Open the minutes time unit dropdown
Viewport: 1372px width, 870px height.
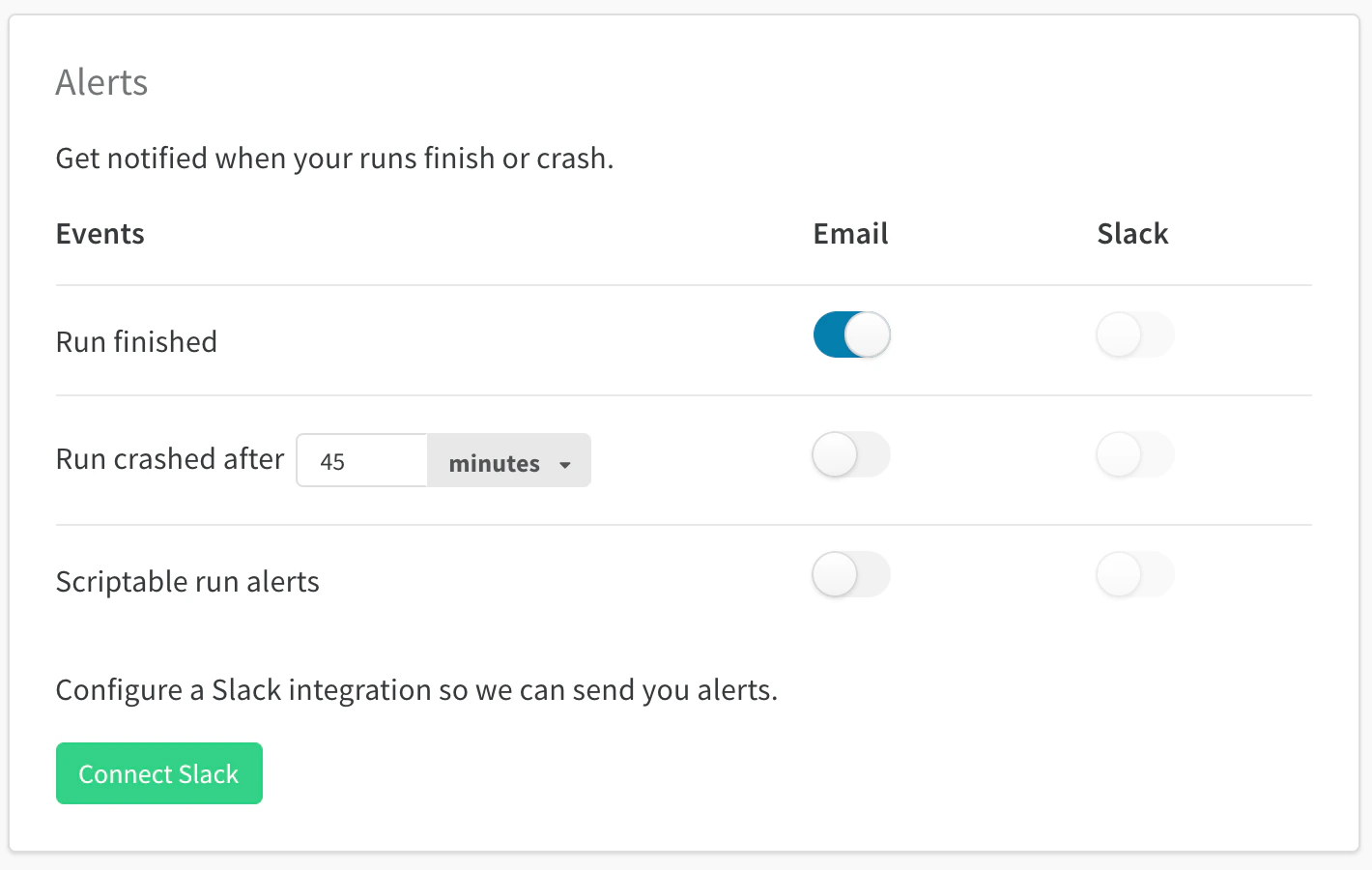(x=508, y=461)
